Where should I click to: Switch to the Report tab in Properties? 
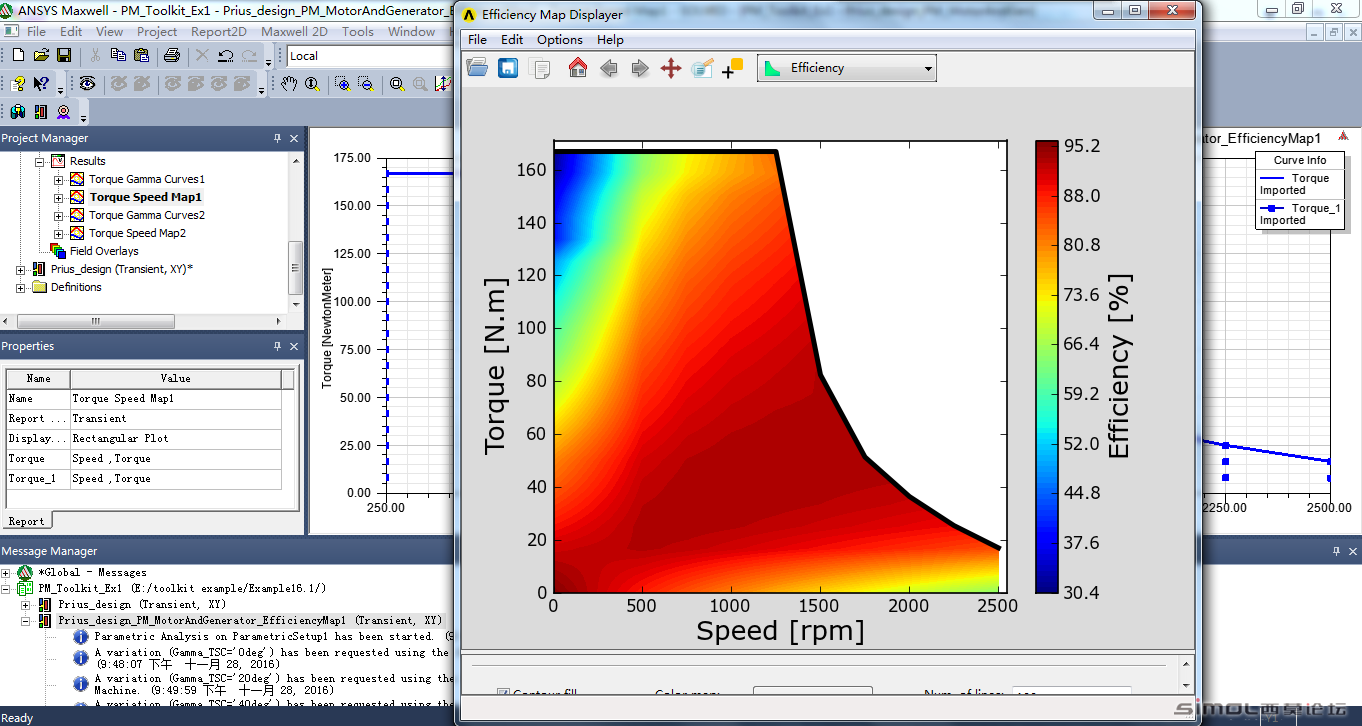(x=27, y=521)
